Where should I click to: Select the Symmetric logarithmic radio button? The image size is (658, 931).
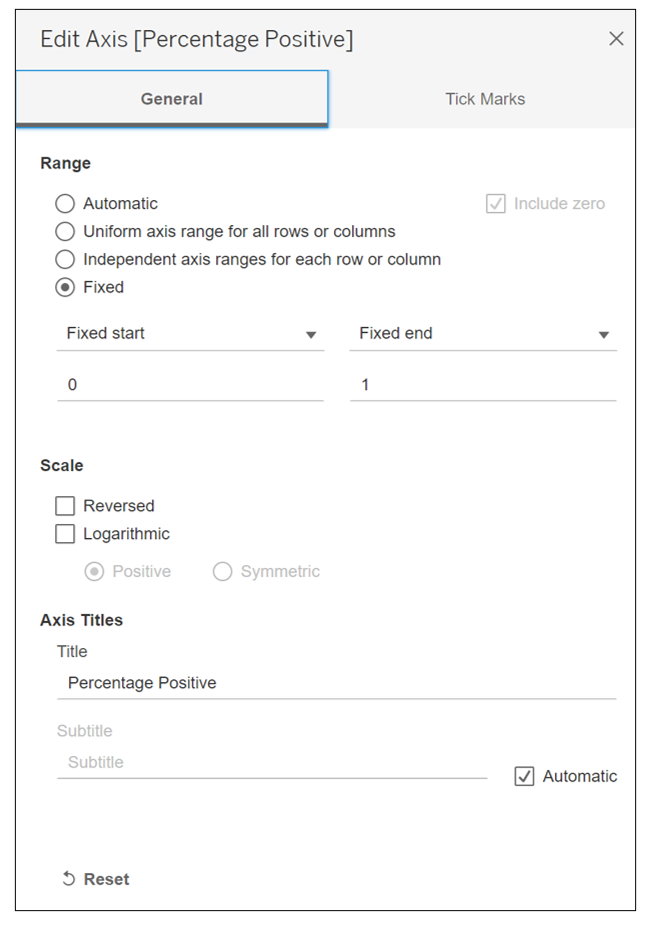(x=223, y=572)
